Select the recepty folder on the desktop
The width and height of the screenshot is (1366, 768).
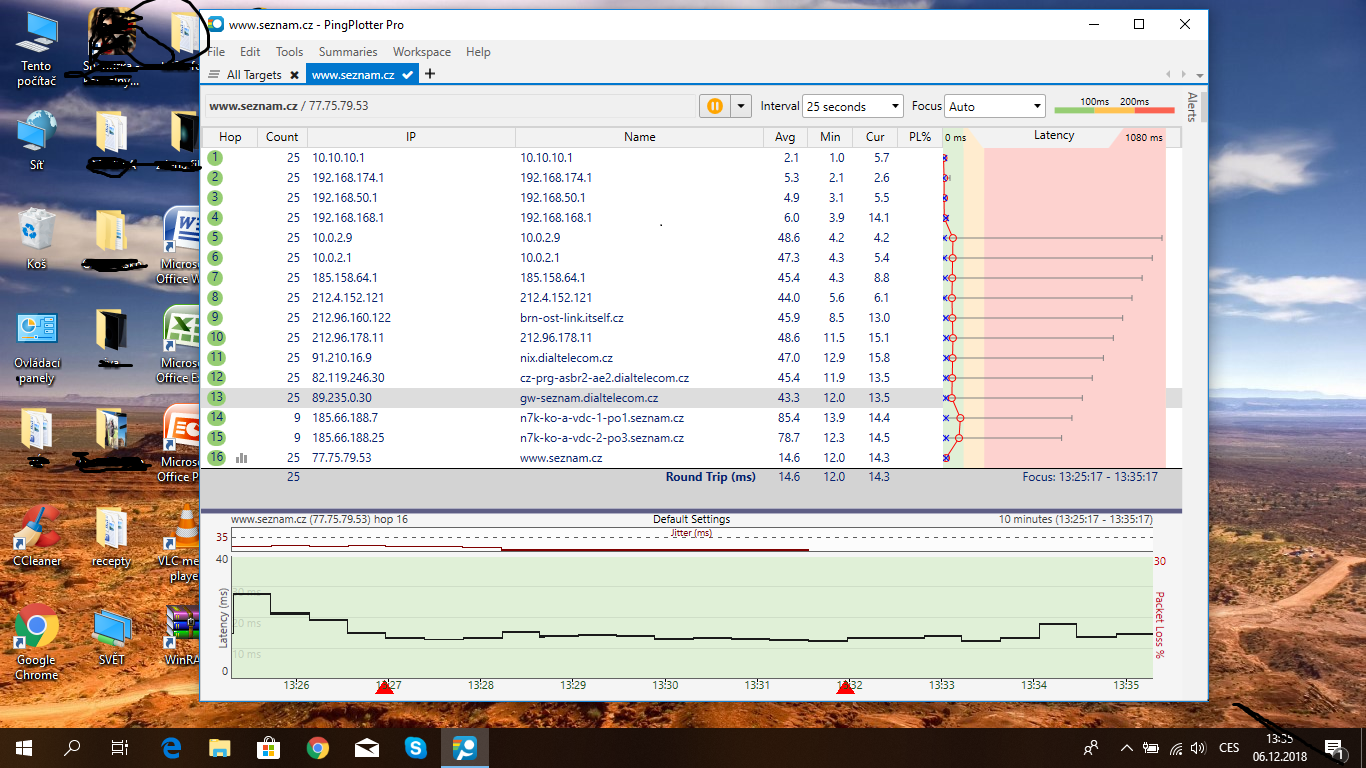[111, 537]
